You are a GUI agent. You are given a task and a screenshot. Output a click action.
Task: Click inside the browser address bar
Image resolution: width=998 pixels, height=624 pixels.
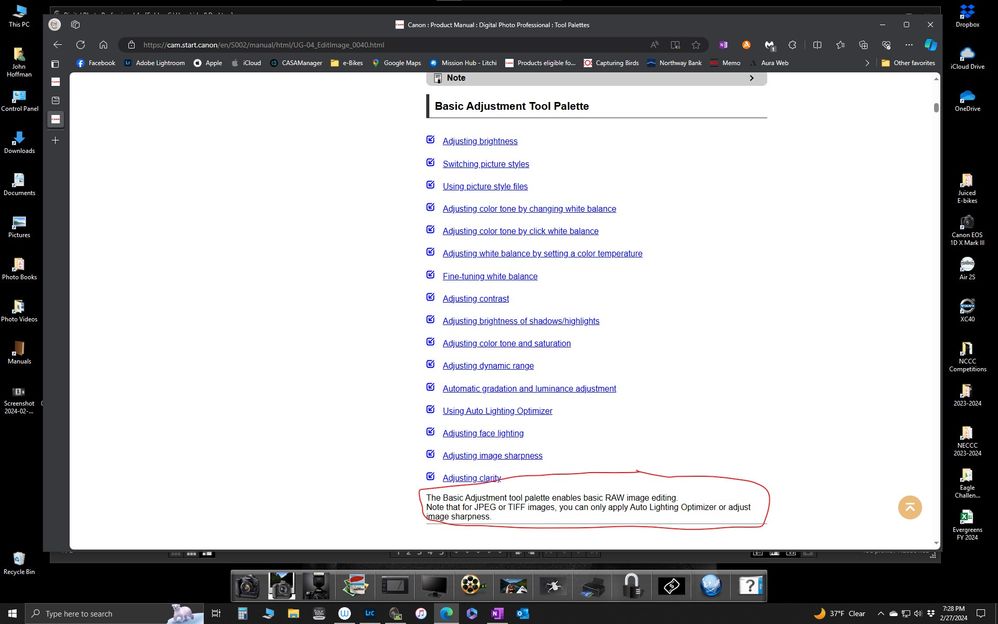pyautogui.click(x=300, y=45)
